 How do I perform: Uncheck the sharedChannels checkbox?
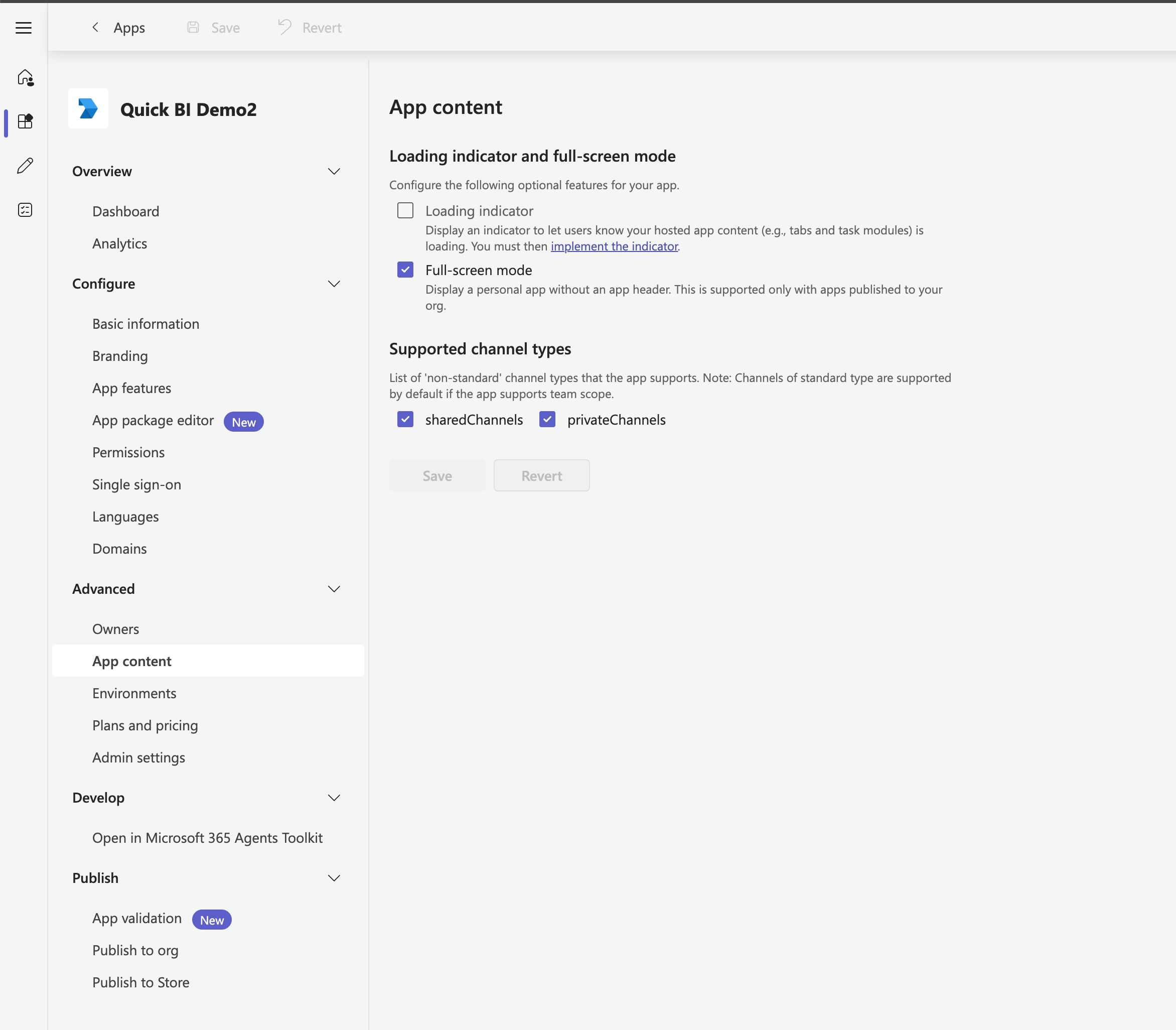pos(405,419)
